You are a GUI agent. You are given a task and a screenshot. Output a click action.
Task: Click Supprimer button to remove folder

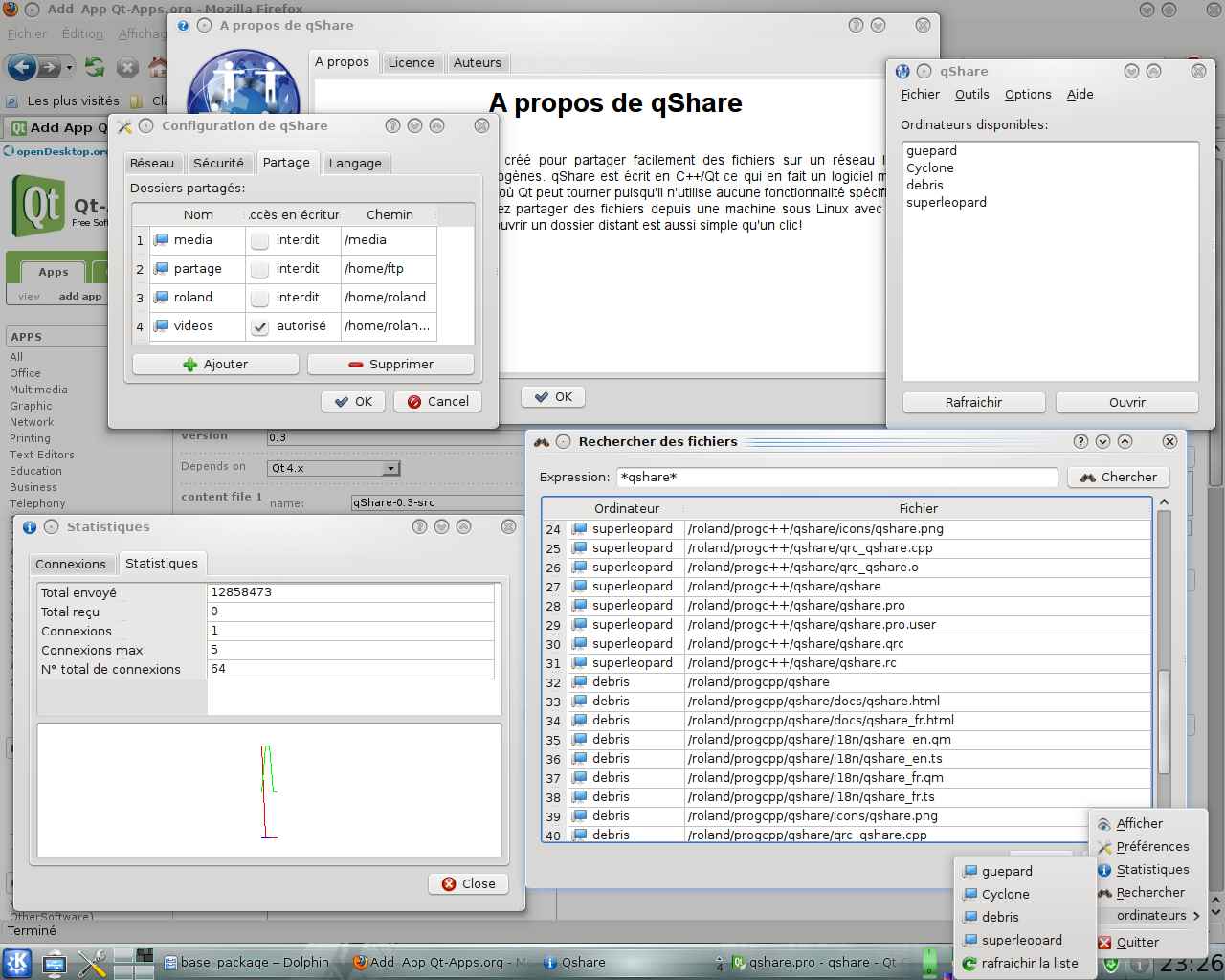point(390,364)
